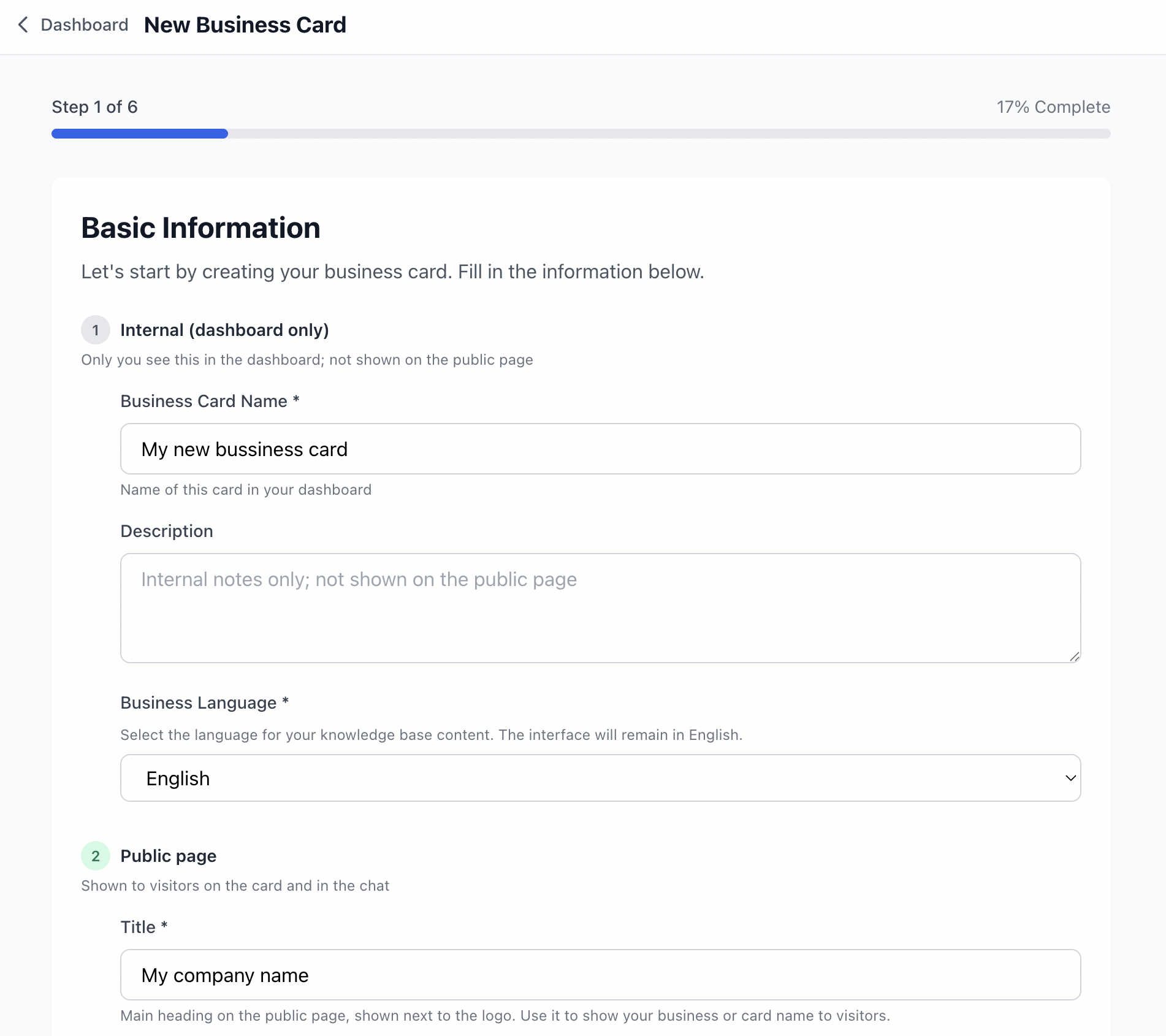Click the Business Card Name label

coord(204,402)
